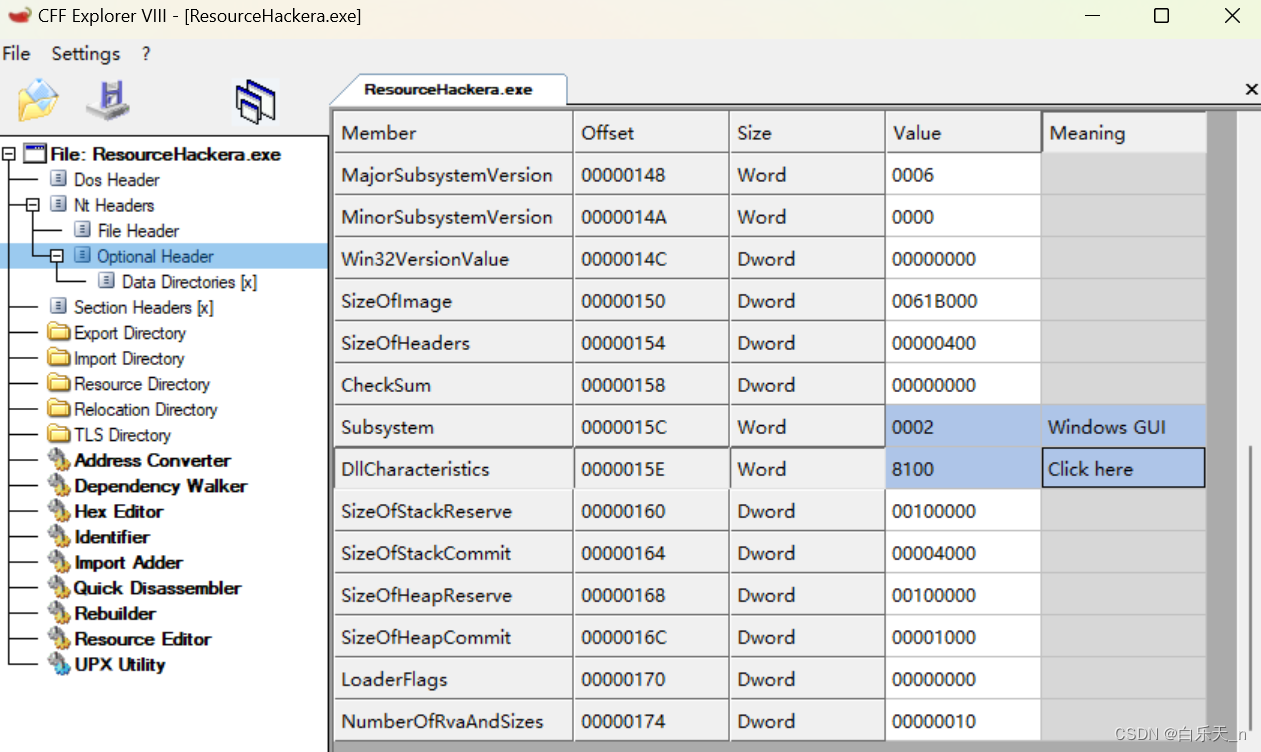Viewport: 1261px width, 752px height.
Task: Click the Offset column header
Action: pyautogui.click(x=651, y=132)
